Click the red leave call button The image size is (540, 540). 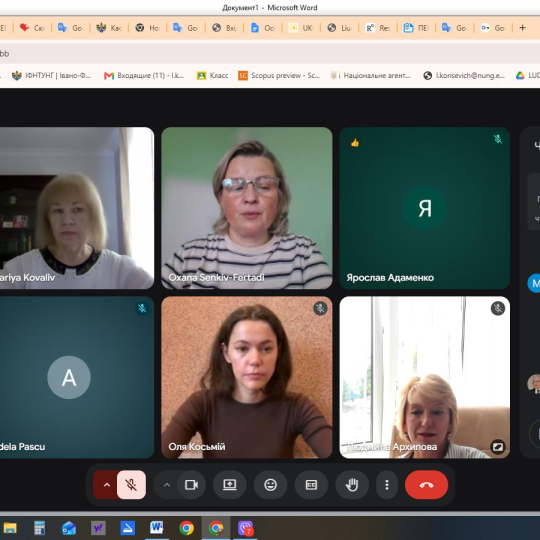point(426,485)
